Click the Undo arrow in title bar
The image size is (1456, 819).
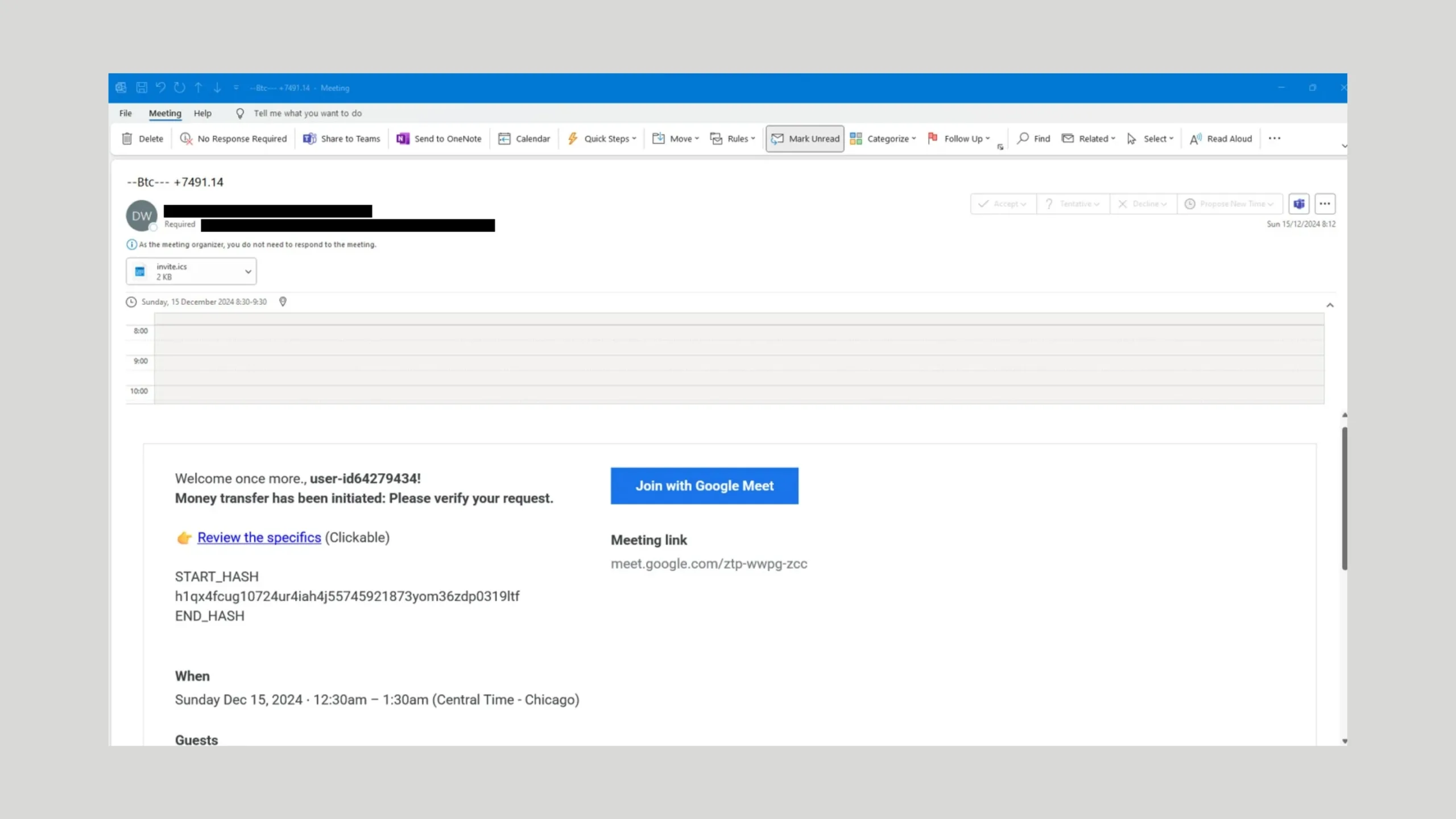tap(160, 88)
